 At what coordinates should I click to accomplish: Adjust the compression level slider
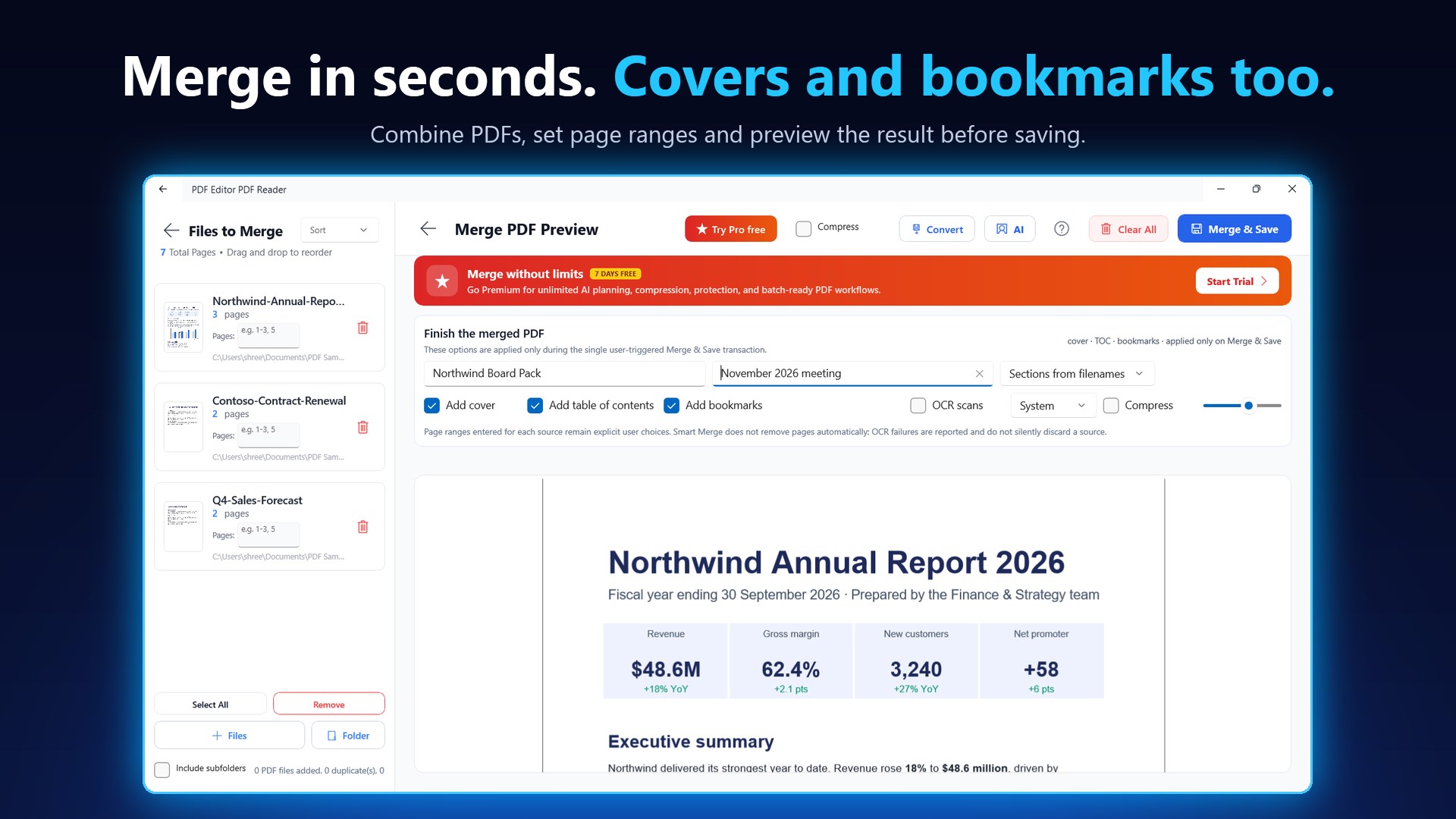1248,406
